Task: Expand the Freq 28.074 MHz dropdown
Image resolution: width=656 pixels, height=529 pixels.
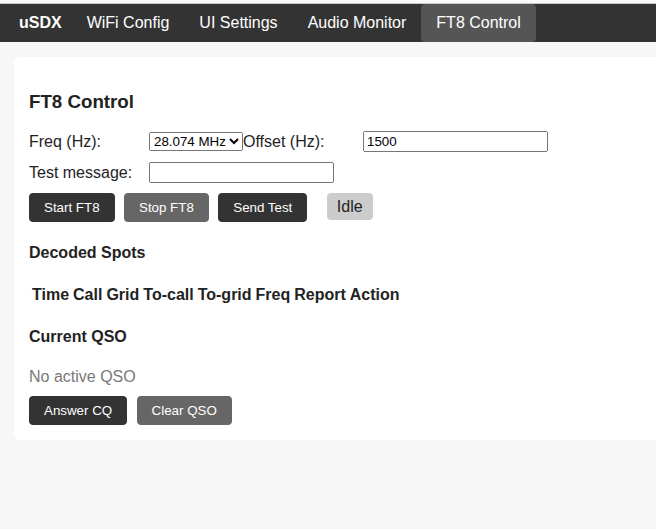Action: (x=195, y=142)
